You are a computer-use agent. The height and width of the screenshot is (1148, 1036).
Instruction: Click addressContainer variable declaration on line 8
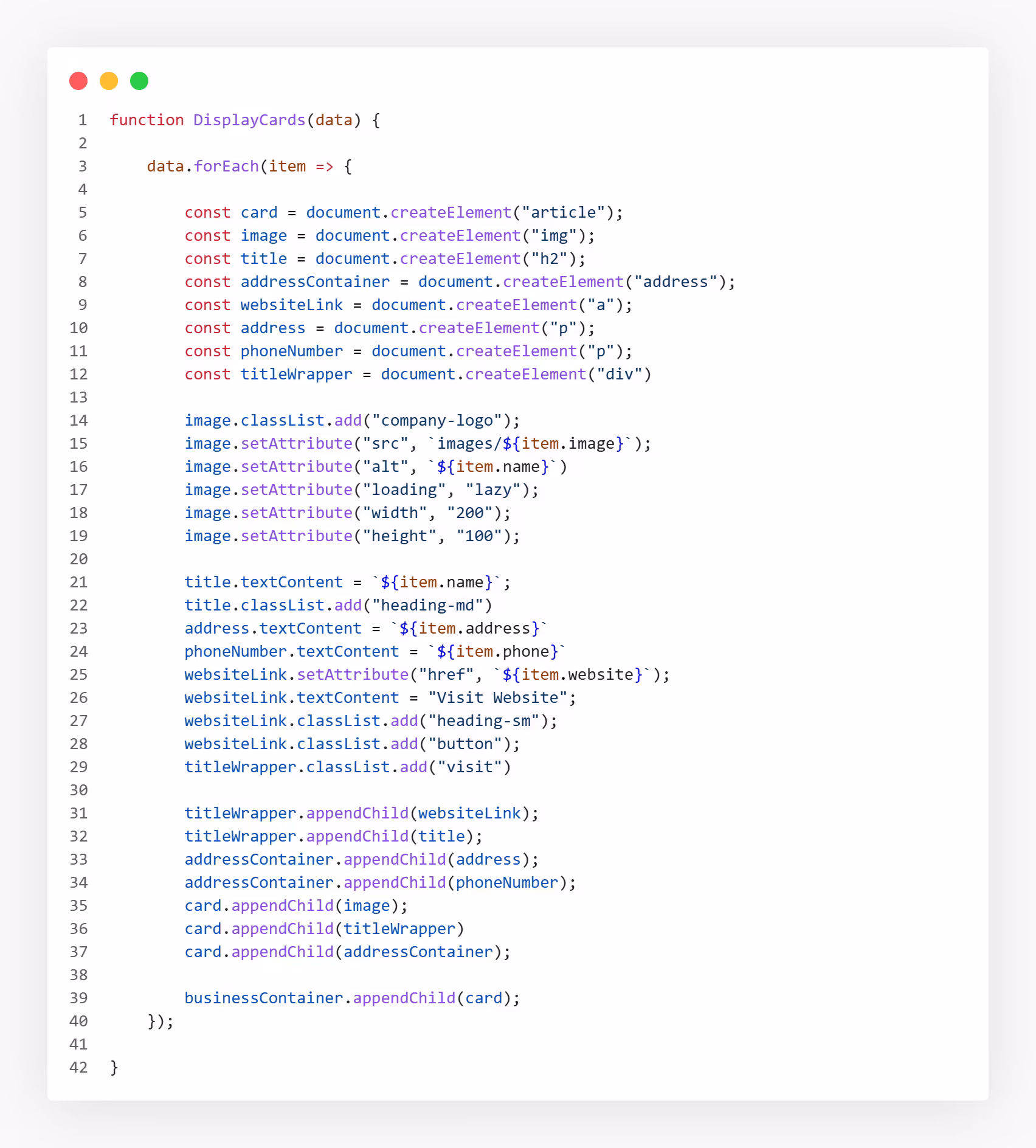[315, 282]
